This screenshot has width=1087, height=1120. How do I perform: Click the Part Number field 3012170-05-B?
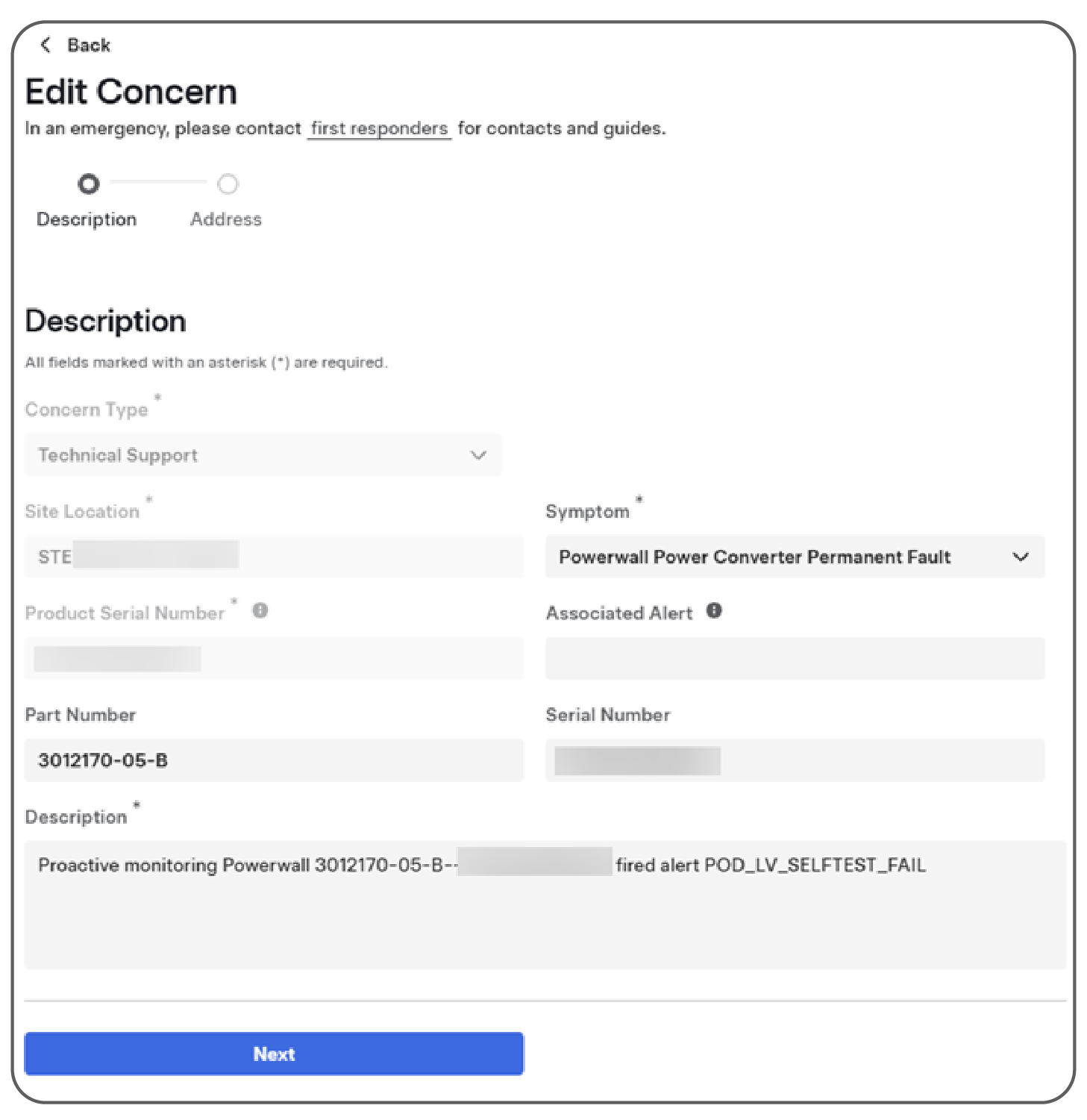[274, 760]
